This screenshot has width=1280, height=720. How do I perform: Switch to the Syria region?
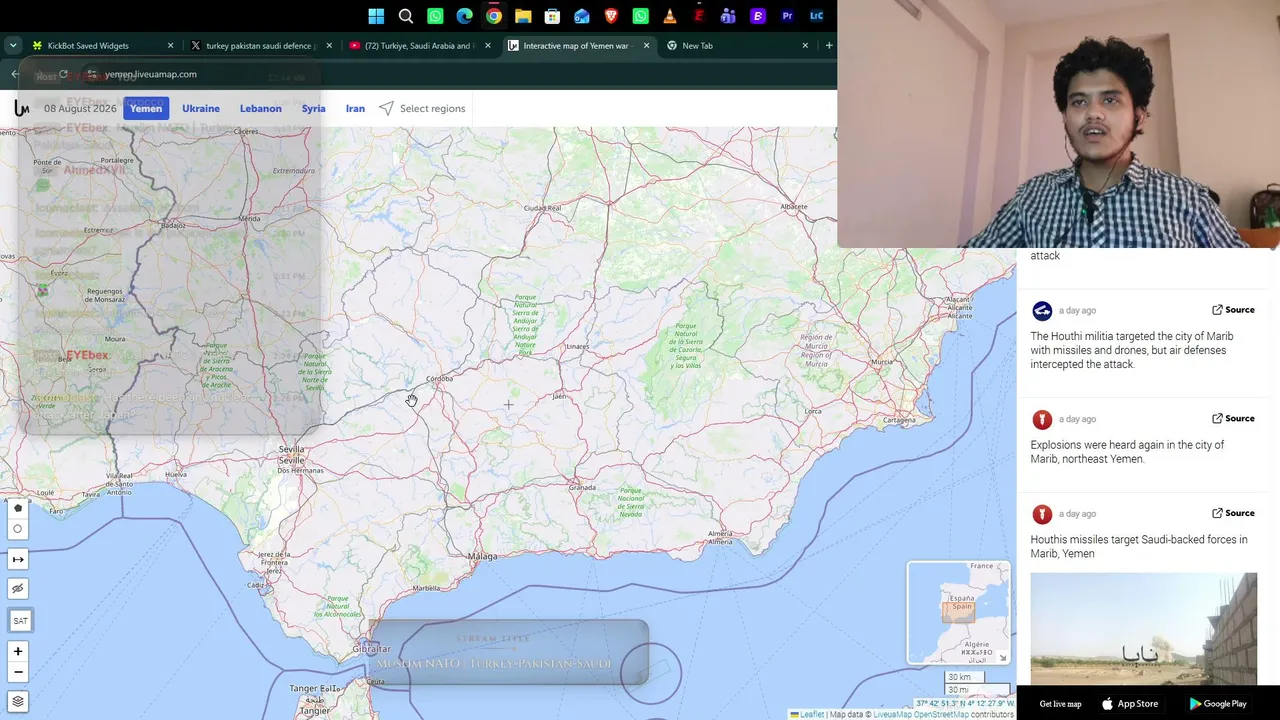point(314,108)
